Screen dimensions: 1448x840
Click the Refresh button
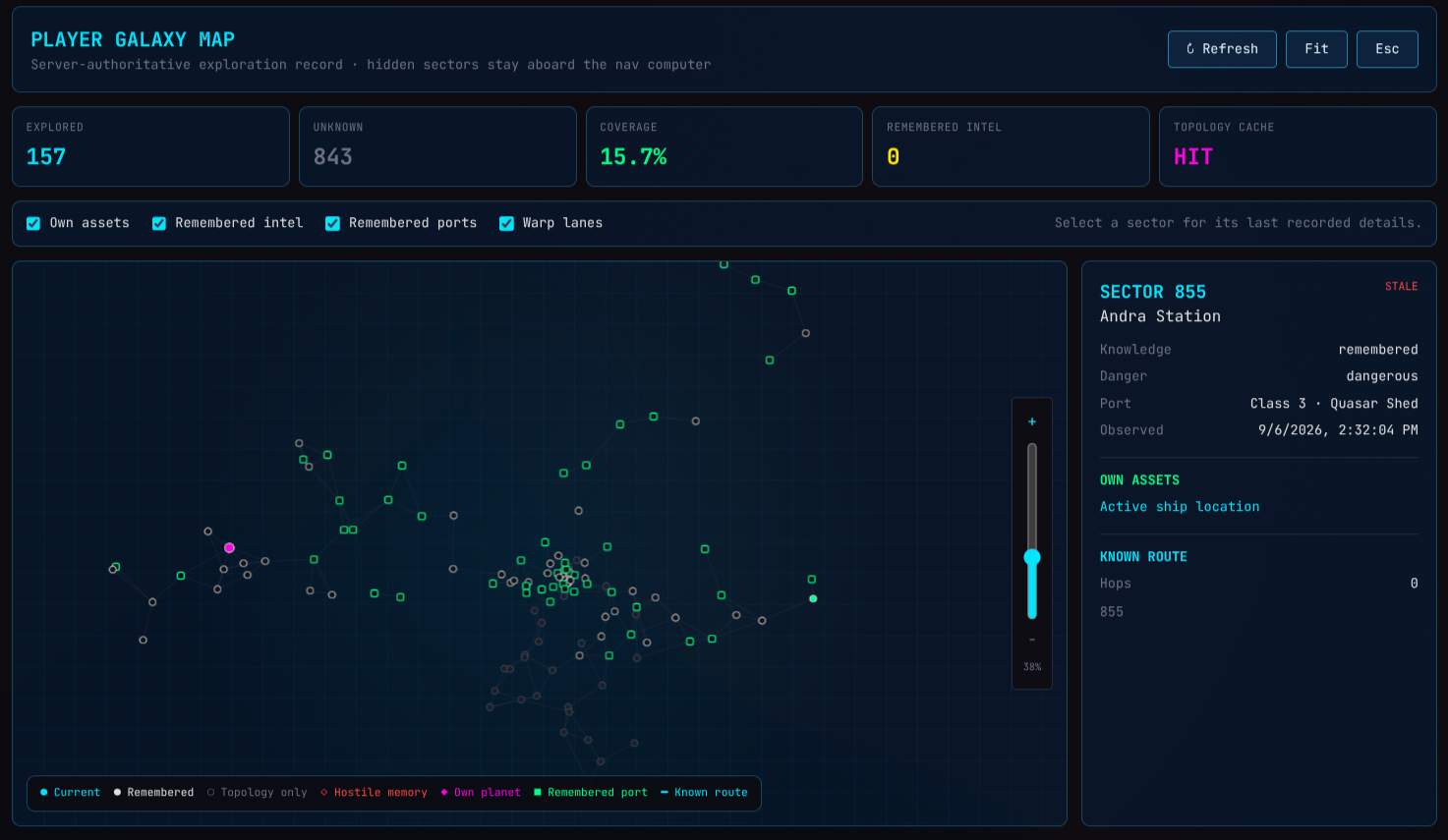point(1222,49)
